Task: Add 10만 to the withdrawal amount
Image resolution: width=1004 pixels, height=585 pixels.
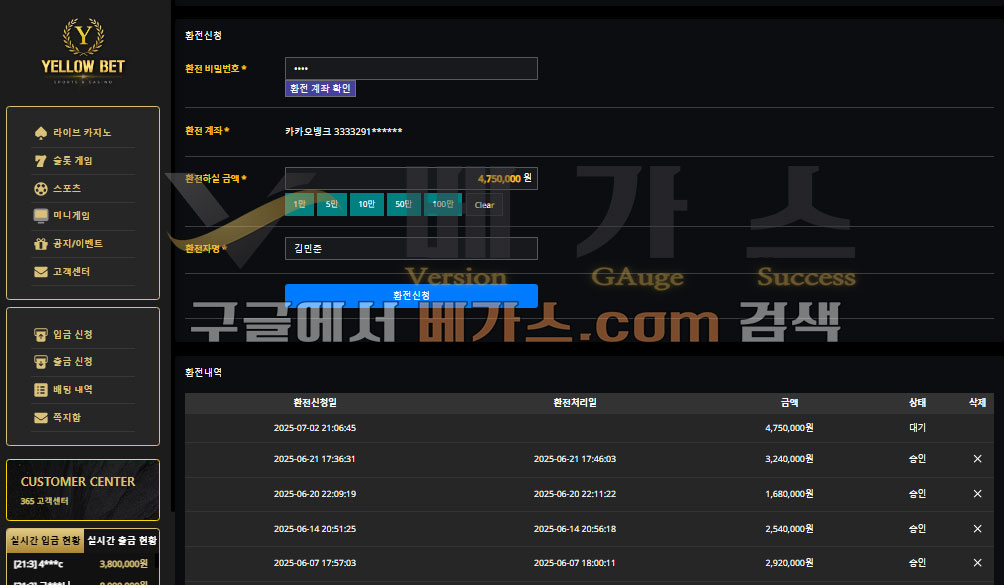Action: click(x=366, y=204)
